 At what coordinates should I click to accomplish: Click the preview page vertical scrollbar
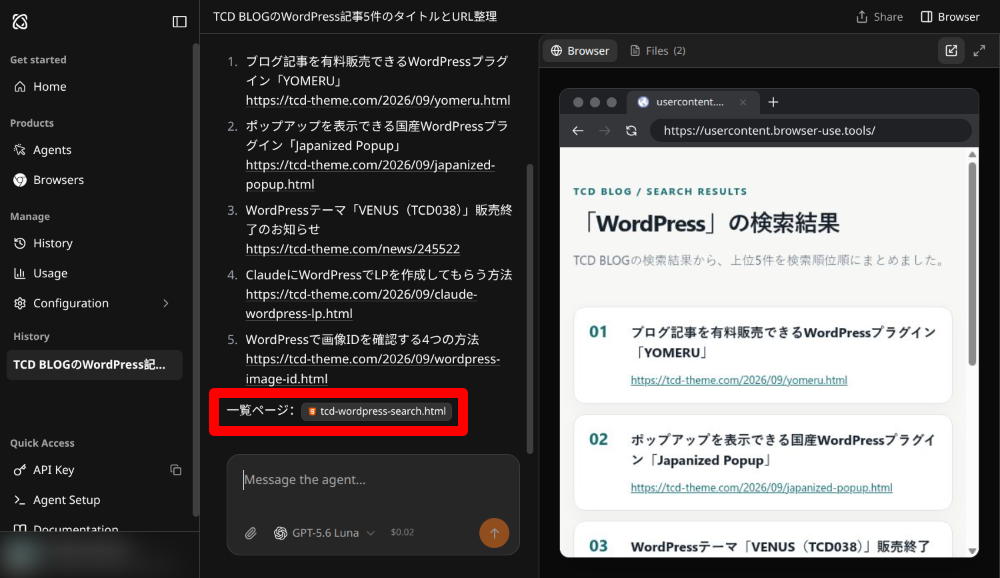point(972,265)
